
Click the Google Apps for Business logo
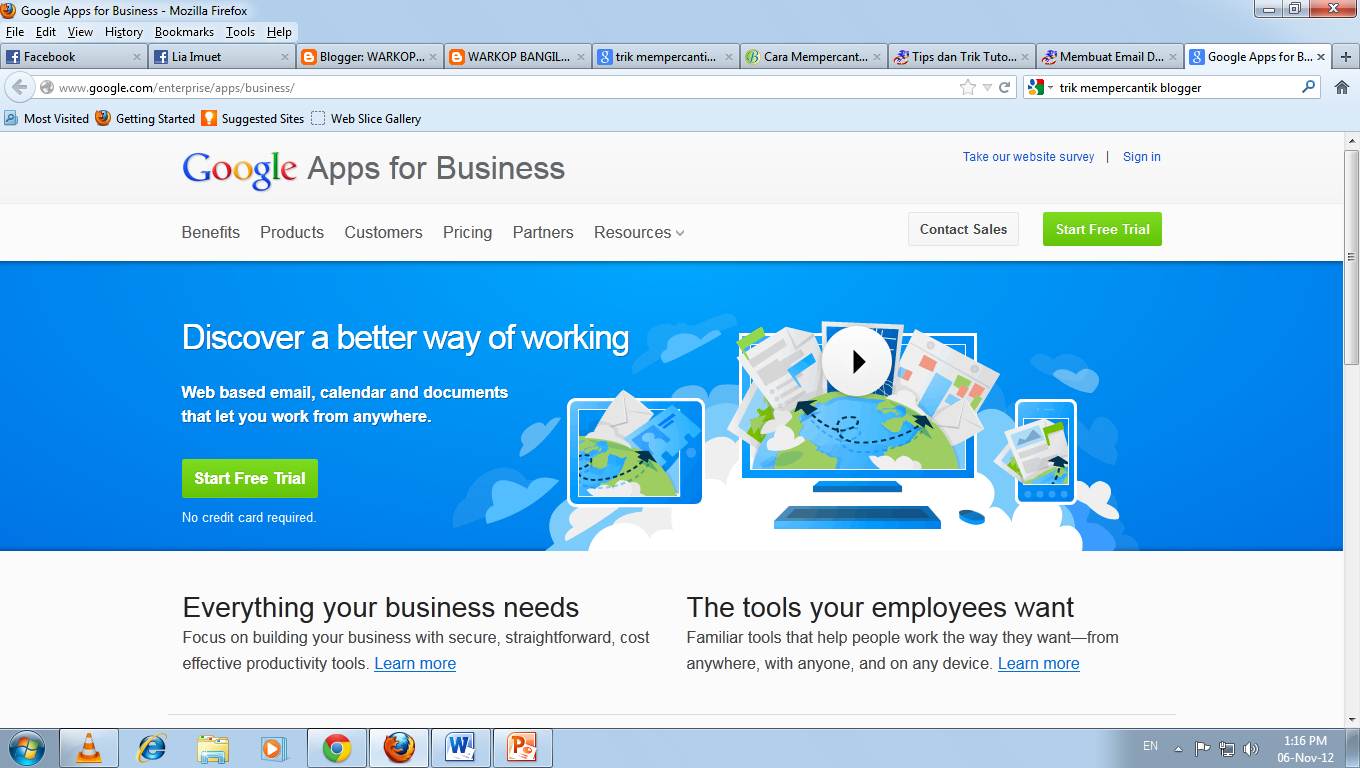pos(373,169)
